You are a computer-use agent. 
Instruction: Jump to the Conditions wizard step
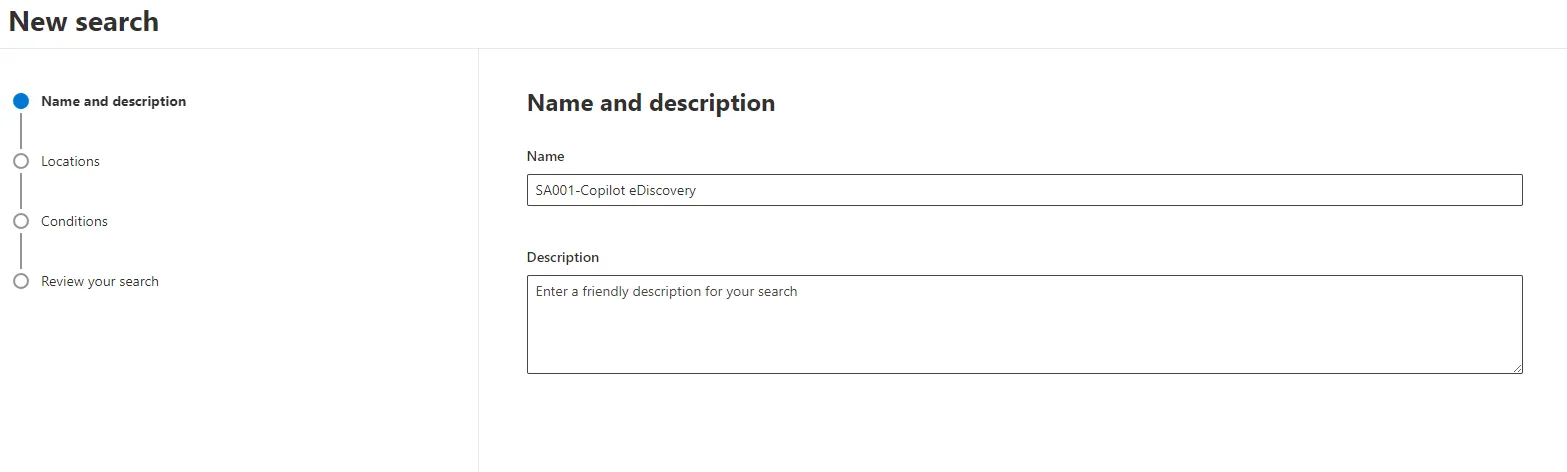[x=74, y=221]
